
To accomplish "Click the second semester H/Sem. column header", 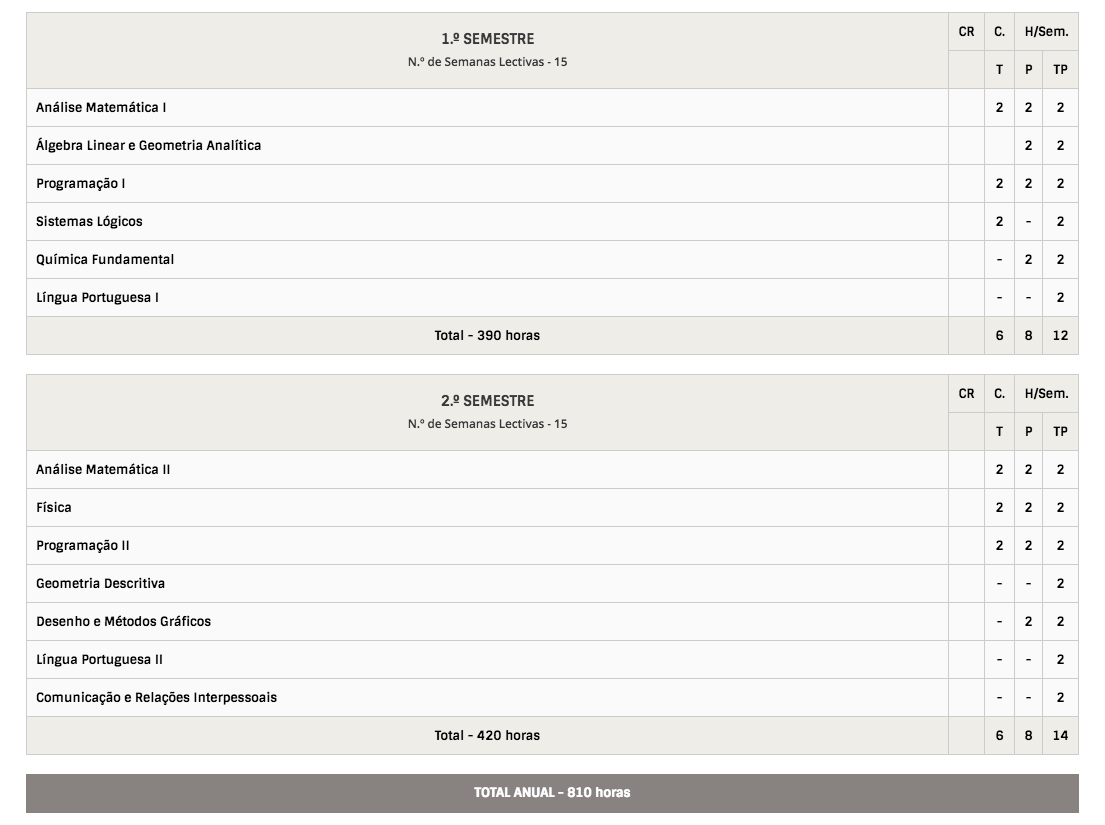I will pyautogui.click(x=1047, y=394).
